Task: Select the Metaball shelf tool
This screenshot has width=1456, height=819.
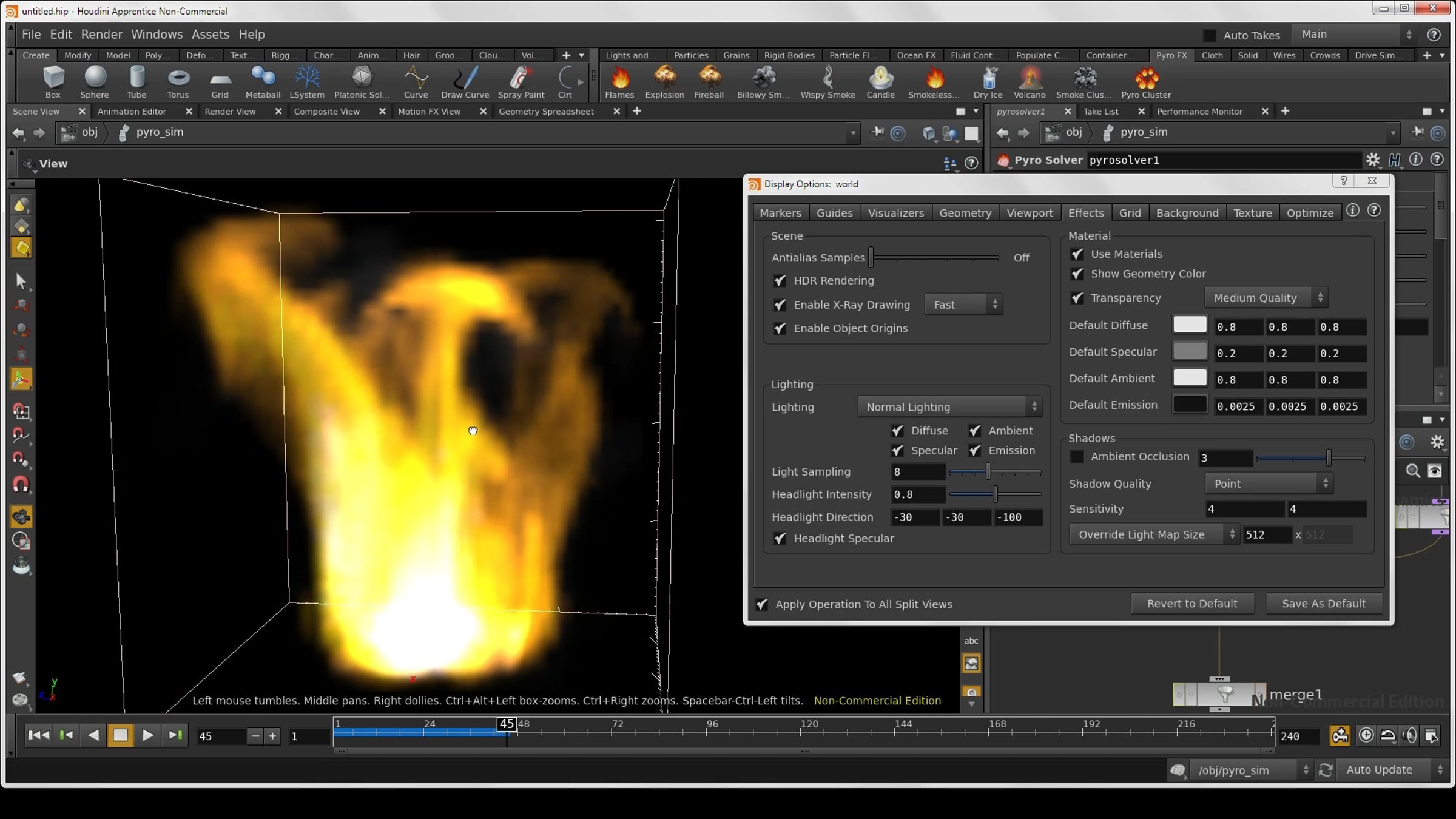Action: pyautogui.click(x=263, y=82)
